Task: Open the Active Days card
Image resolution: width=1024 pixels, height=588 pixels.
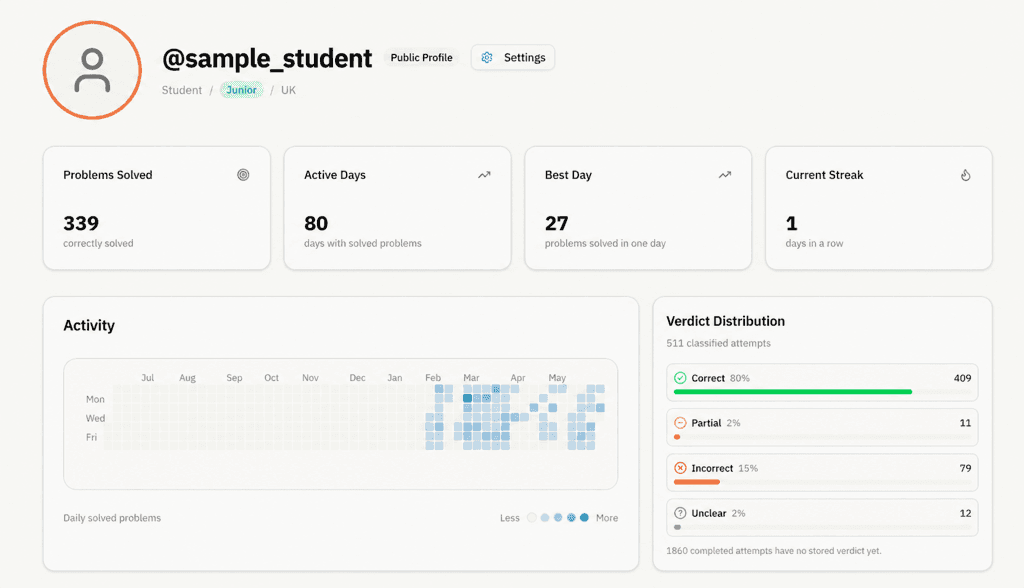Action: [x=398, y=208]
